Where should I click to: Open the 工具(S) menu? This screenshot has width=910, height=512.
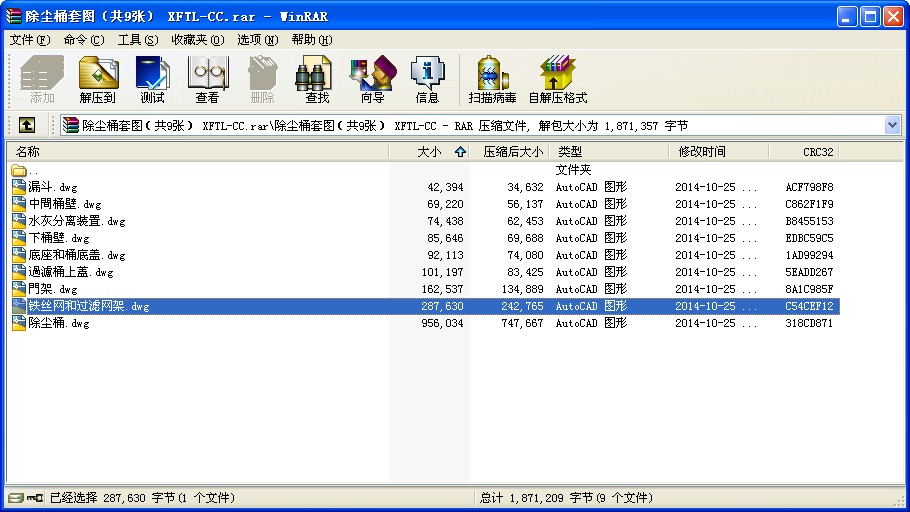pyautogui.click(x=138, y=39)
